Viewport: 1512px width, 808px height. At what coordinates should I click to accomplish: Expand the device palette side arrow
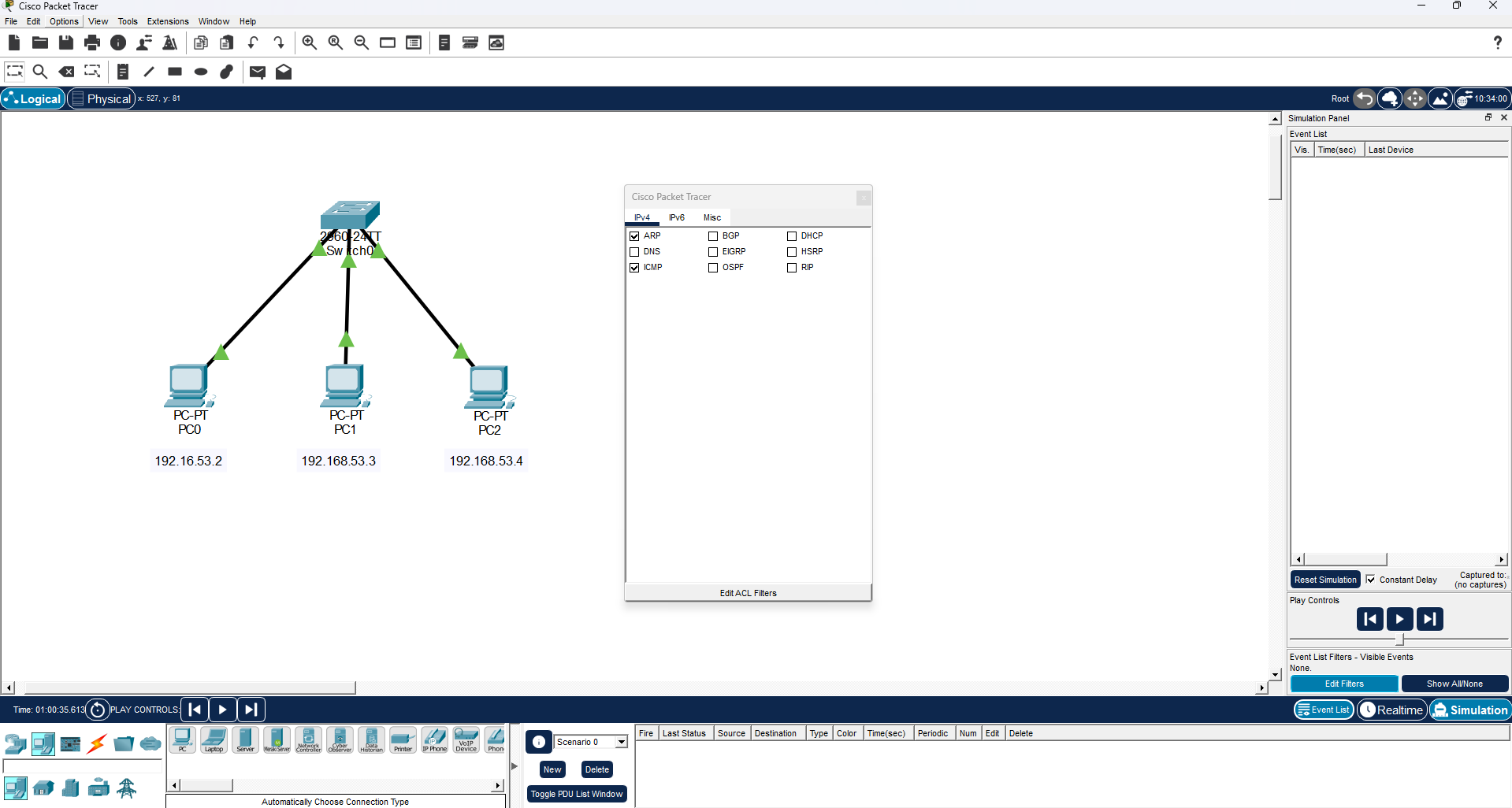513,765
